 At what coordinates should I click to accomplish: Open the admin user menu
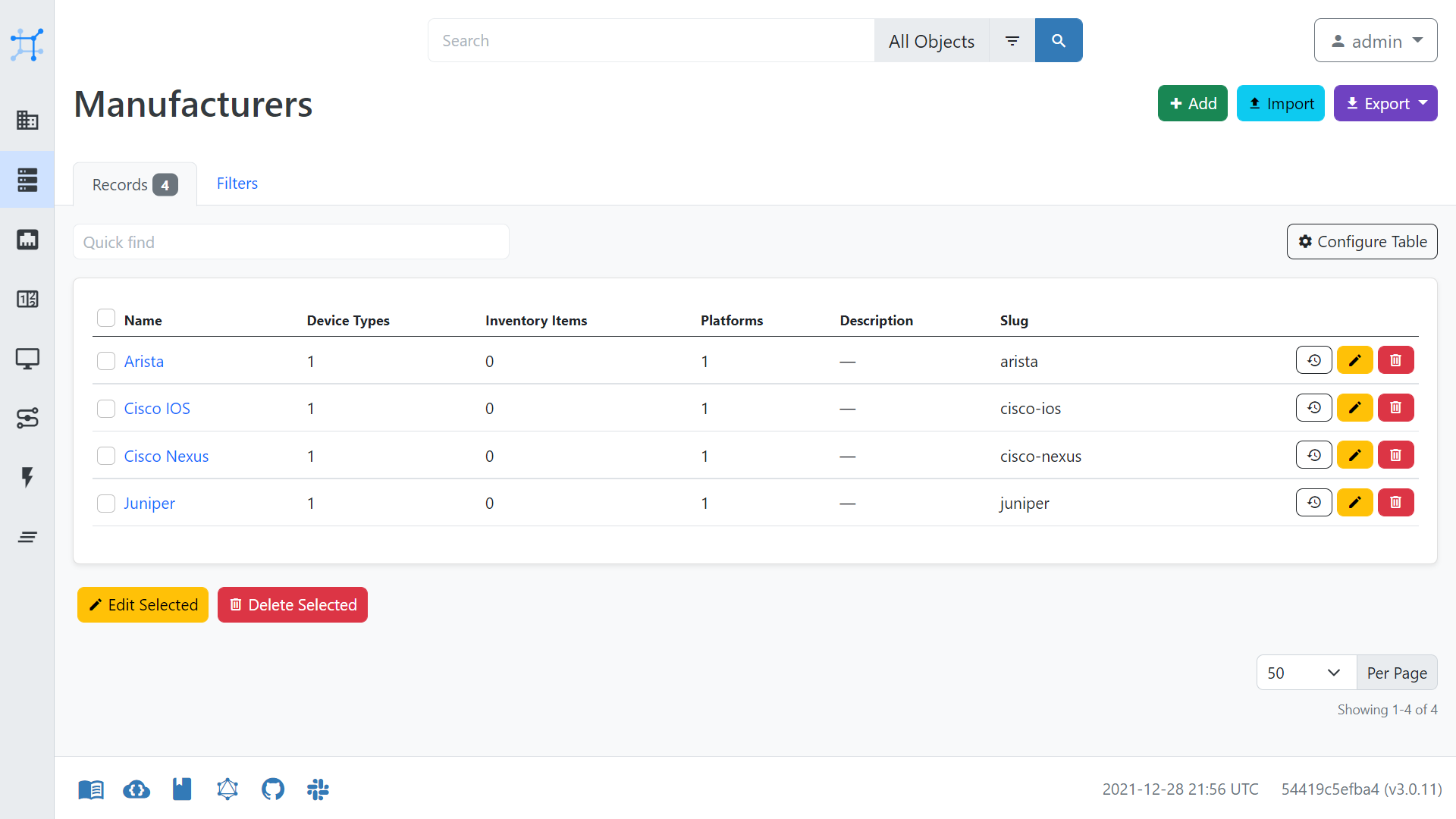[1375, 40]
